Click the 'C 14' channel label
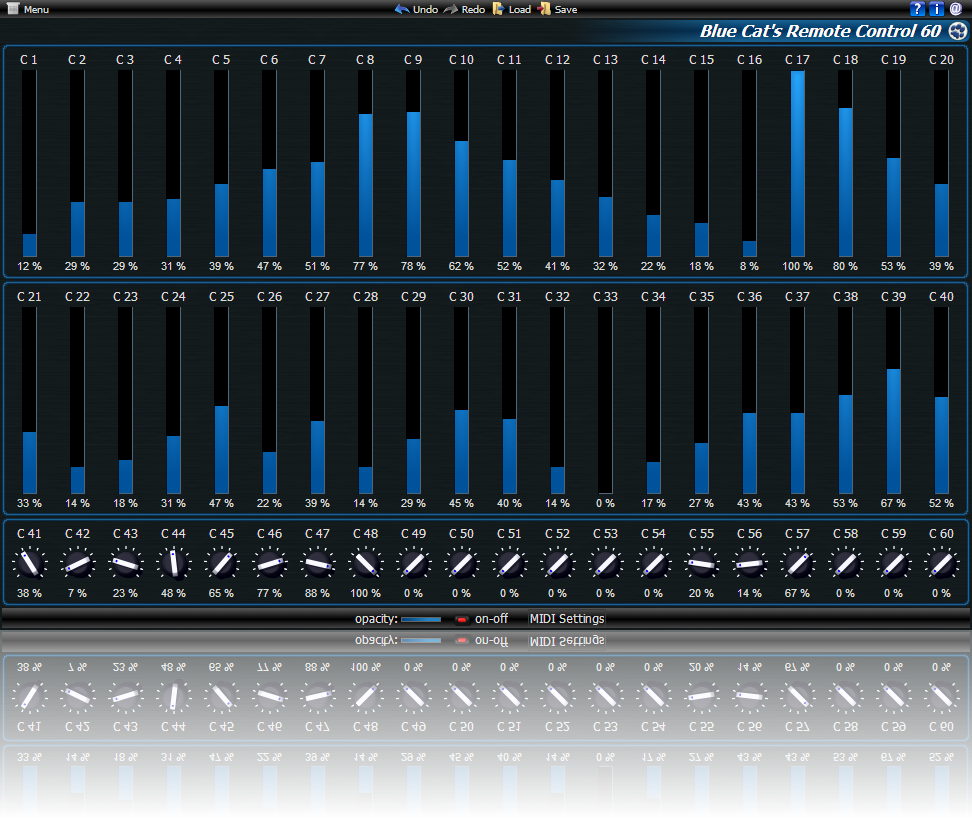 653,60
